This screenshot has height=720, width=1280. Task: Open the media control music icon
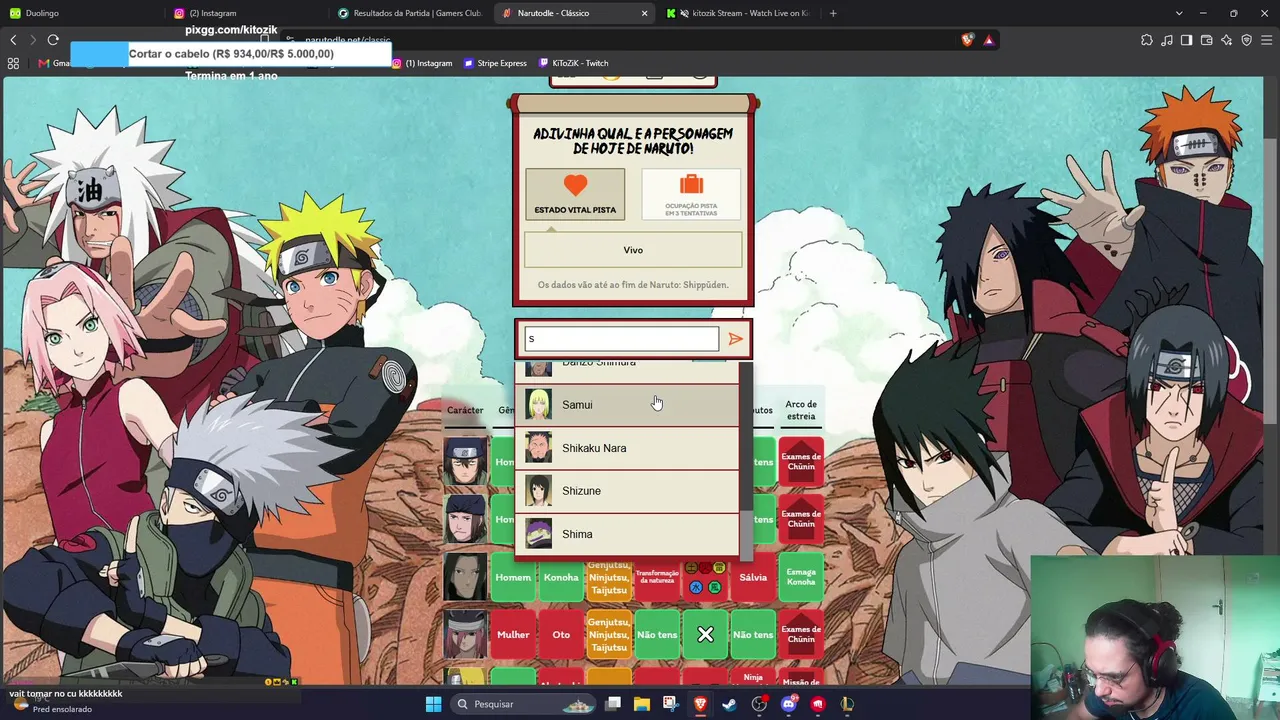tap(1167, 40)
